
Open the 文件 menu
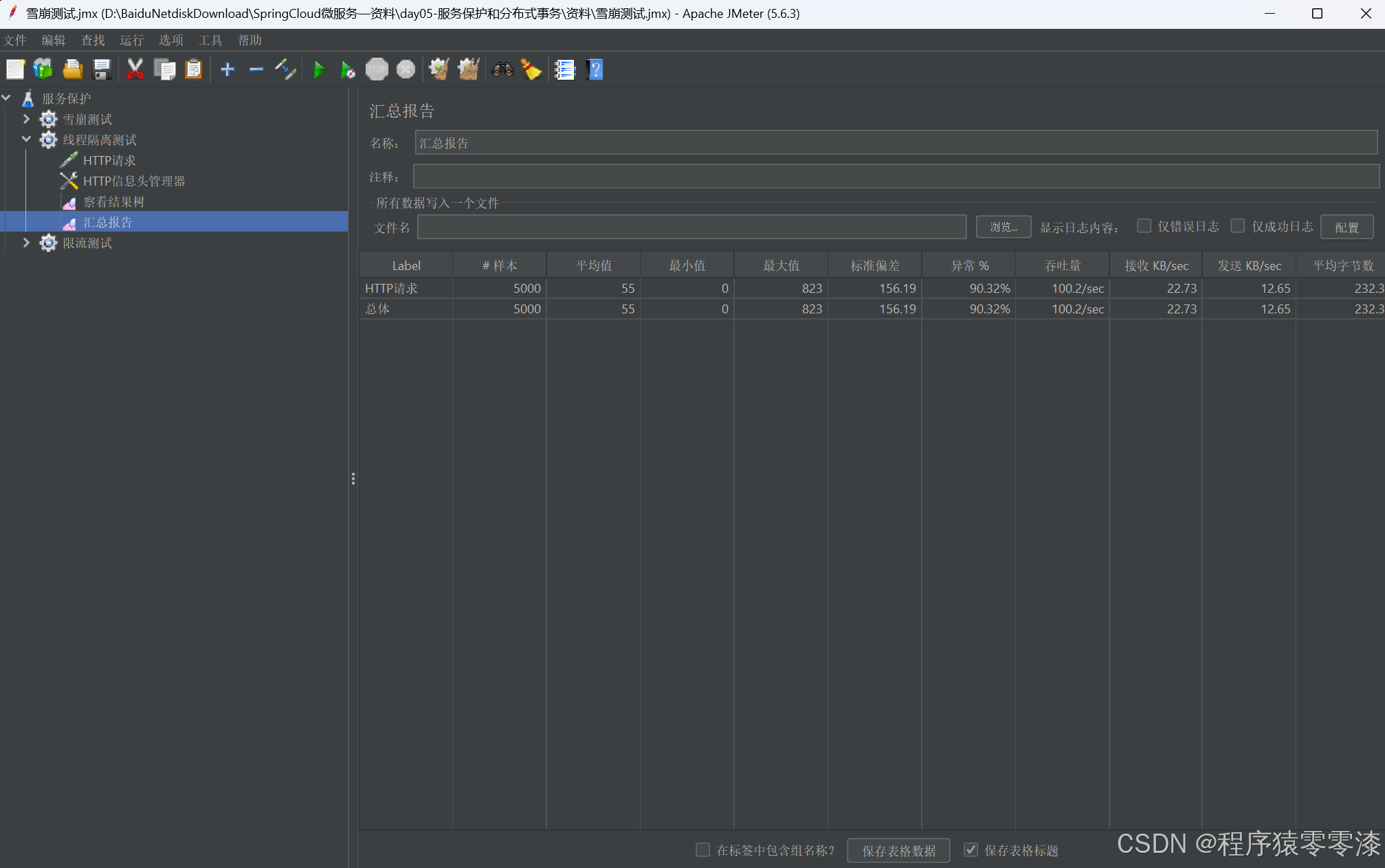(x=14, y=40)
